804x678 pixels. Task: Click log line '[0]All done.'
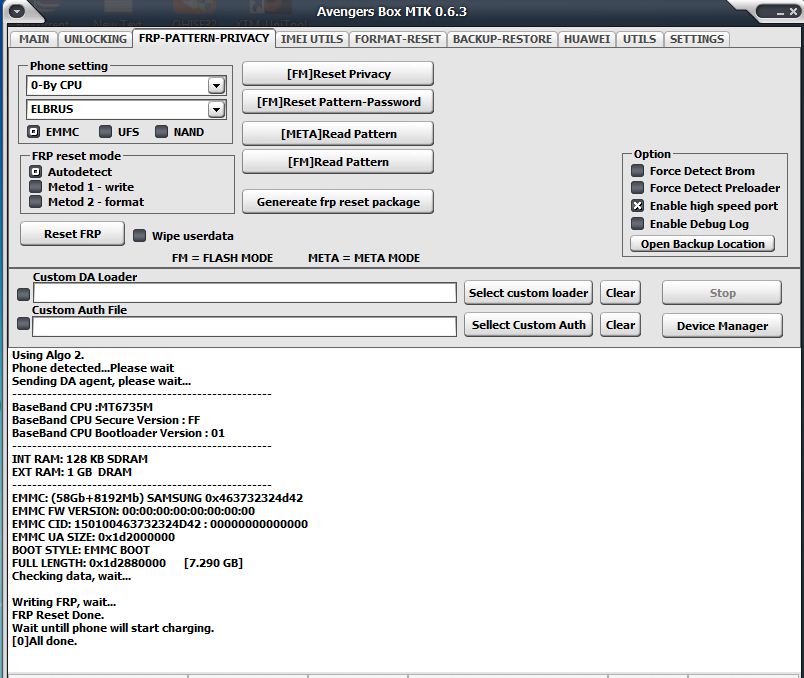coord(45,641)
